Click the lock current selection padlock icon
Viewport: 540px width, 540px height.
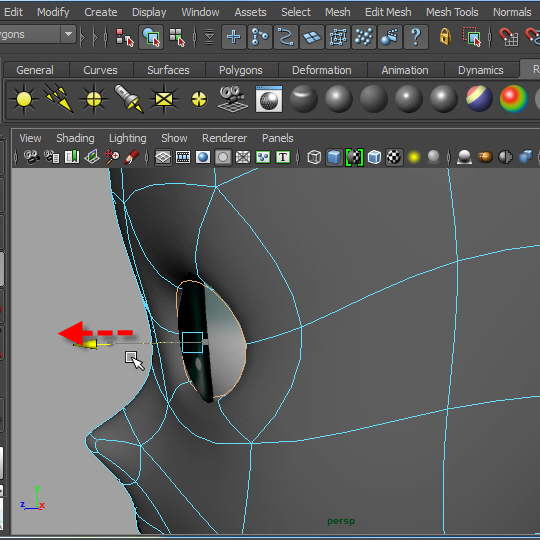pos(445,37)
